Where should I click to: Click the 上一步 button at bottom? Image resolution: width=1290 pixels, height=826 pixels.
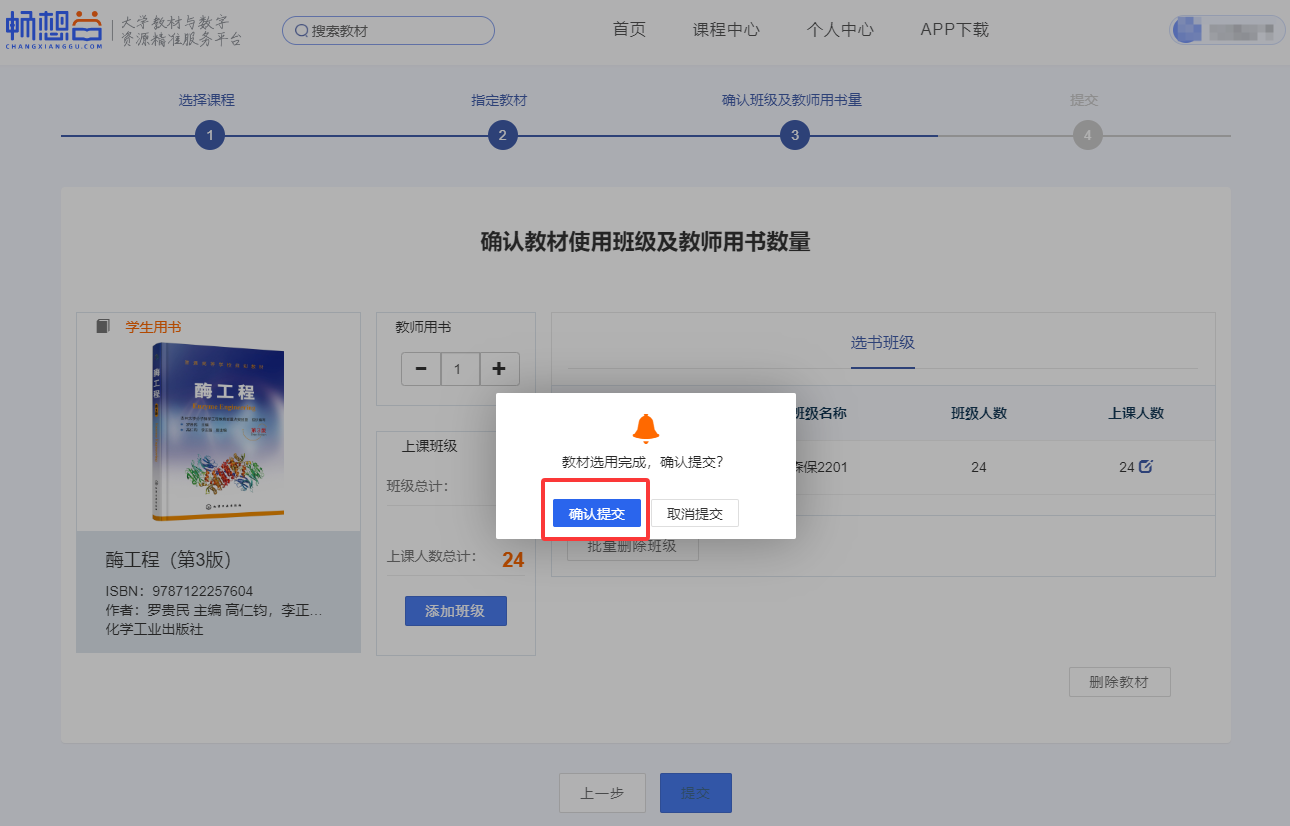602,793
